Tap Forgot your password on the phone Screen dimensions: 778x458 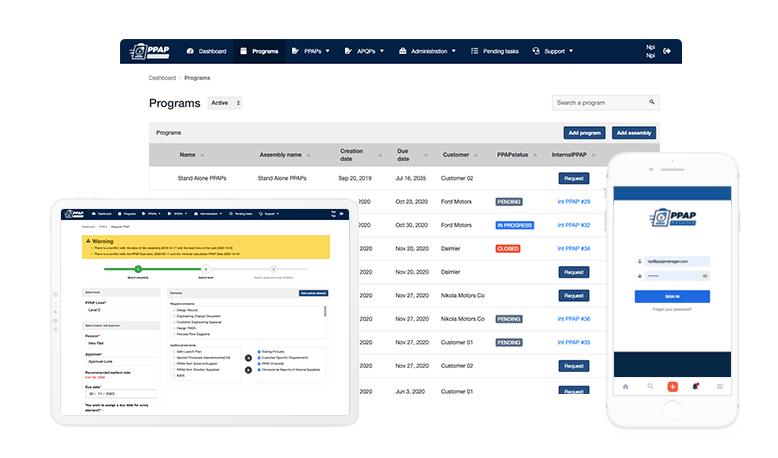pyautogui.click(x=672, y=310)
